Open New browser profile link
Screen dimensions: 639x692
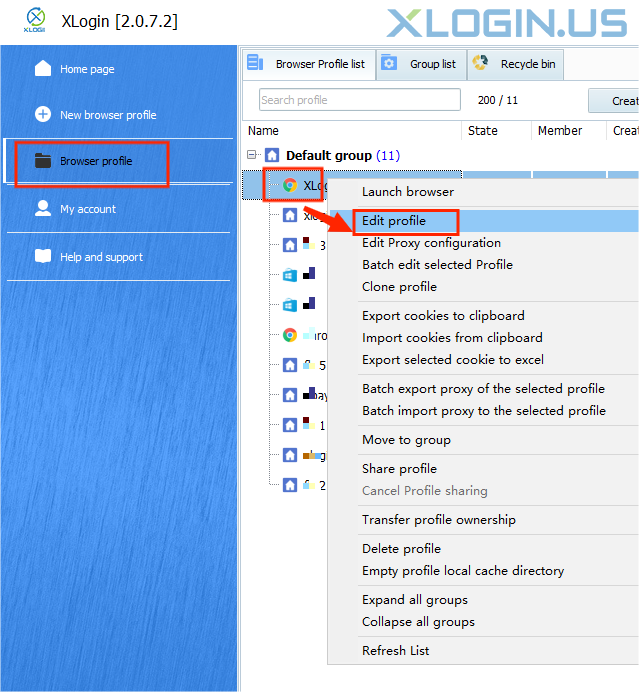tap(108, 115)
